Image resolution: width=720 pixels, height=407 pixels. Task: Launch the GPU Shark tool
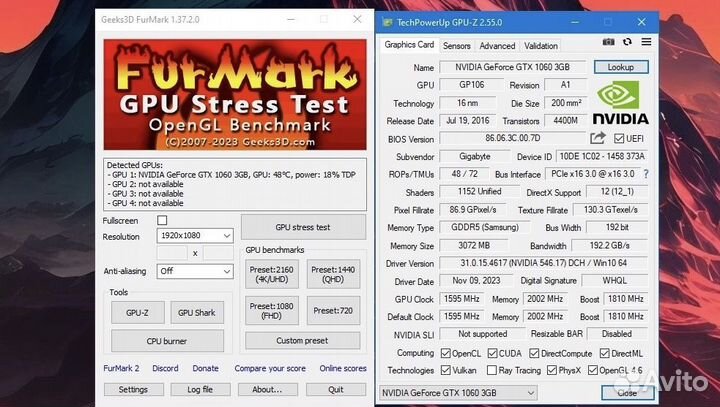(x=197, y=313)
